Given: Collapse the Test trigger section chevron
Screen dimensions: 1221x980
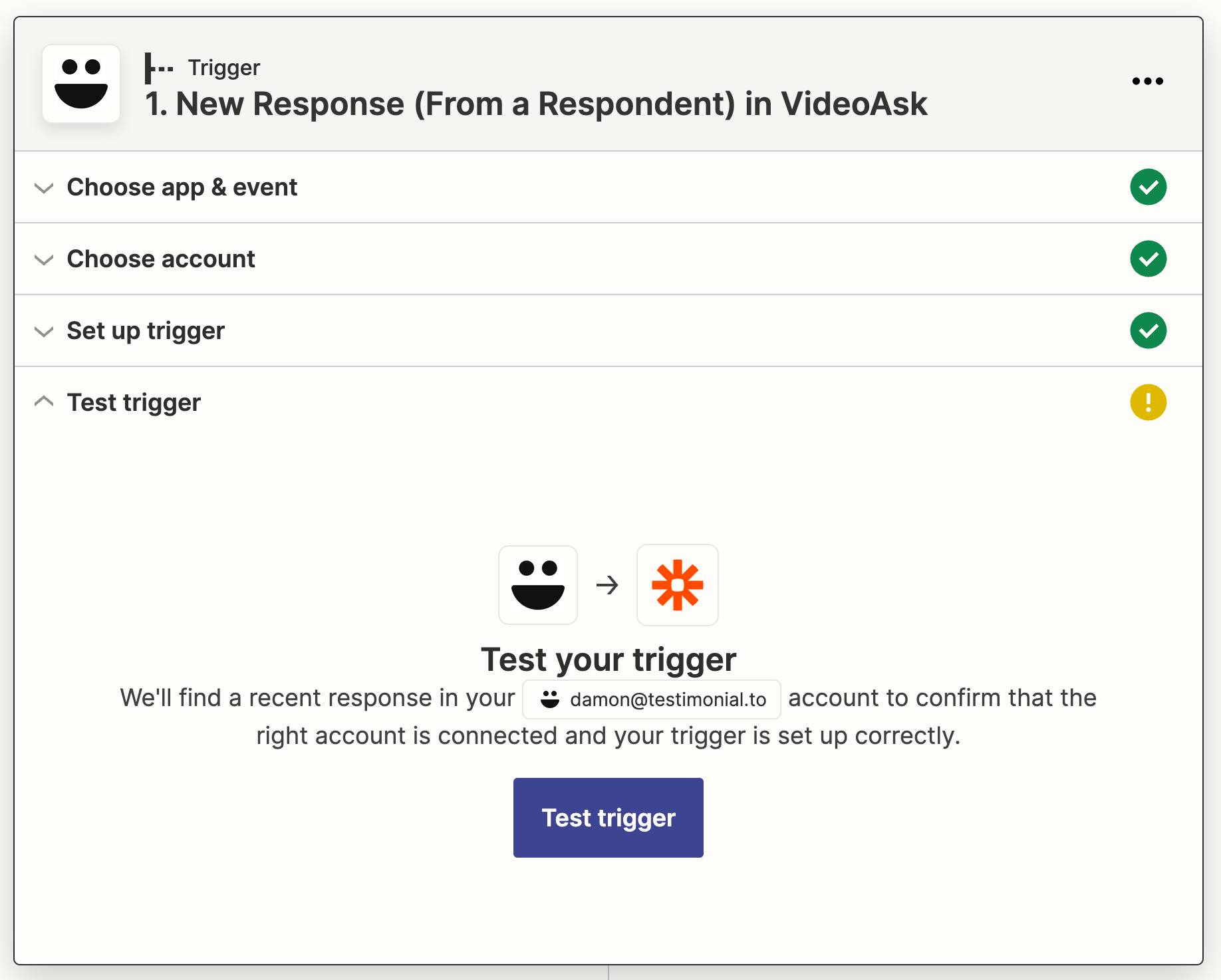Looking at the screenshot, I should pyautogui.click(x=44, y=402).
